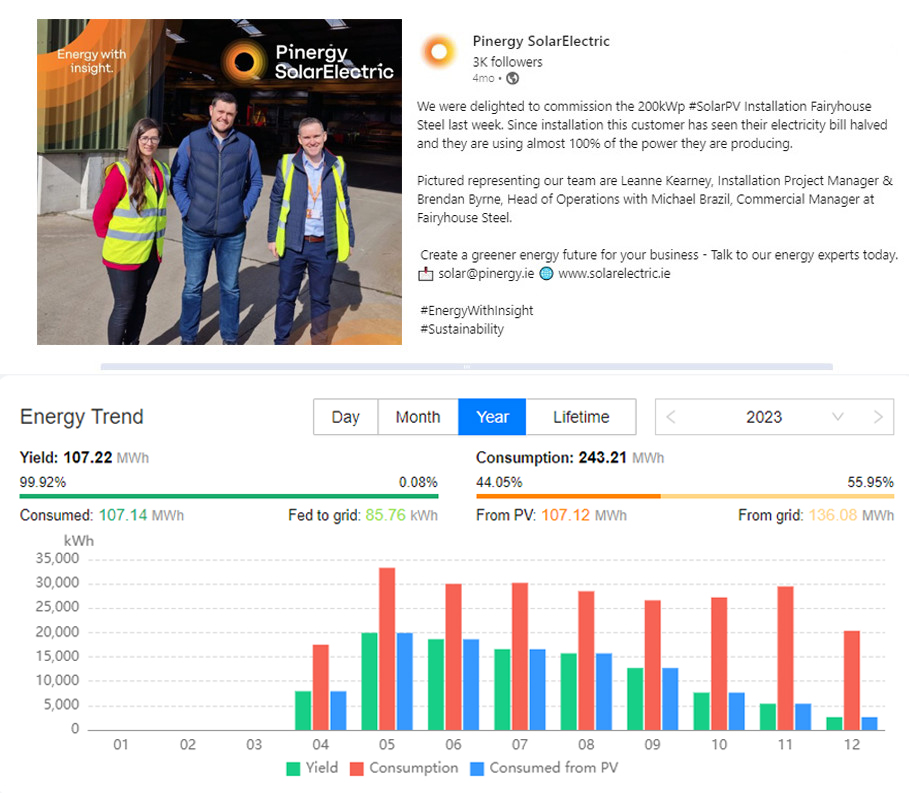Toggle the Consumption legend series
The image size is (909, 793).
click(x=404, y=767)
